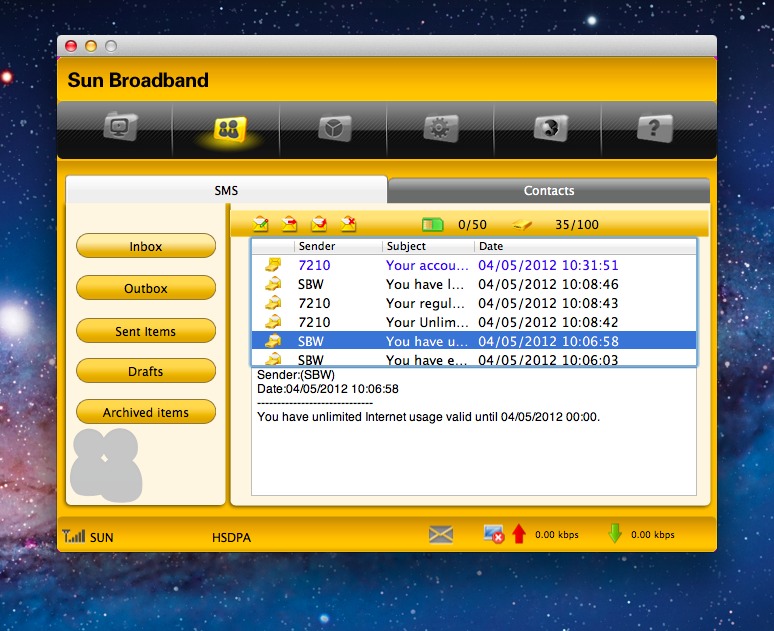Click the grey contacts silhouette image
This screenshot has width=774, height=631.
pos(106,465)
